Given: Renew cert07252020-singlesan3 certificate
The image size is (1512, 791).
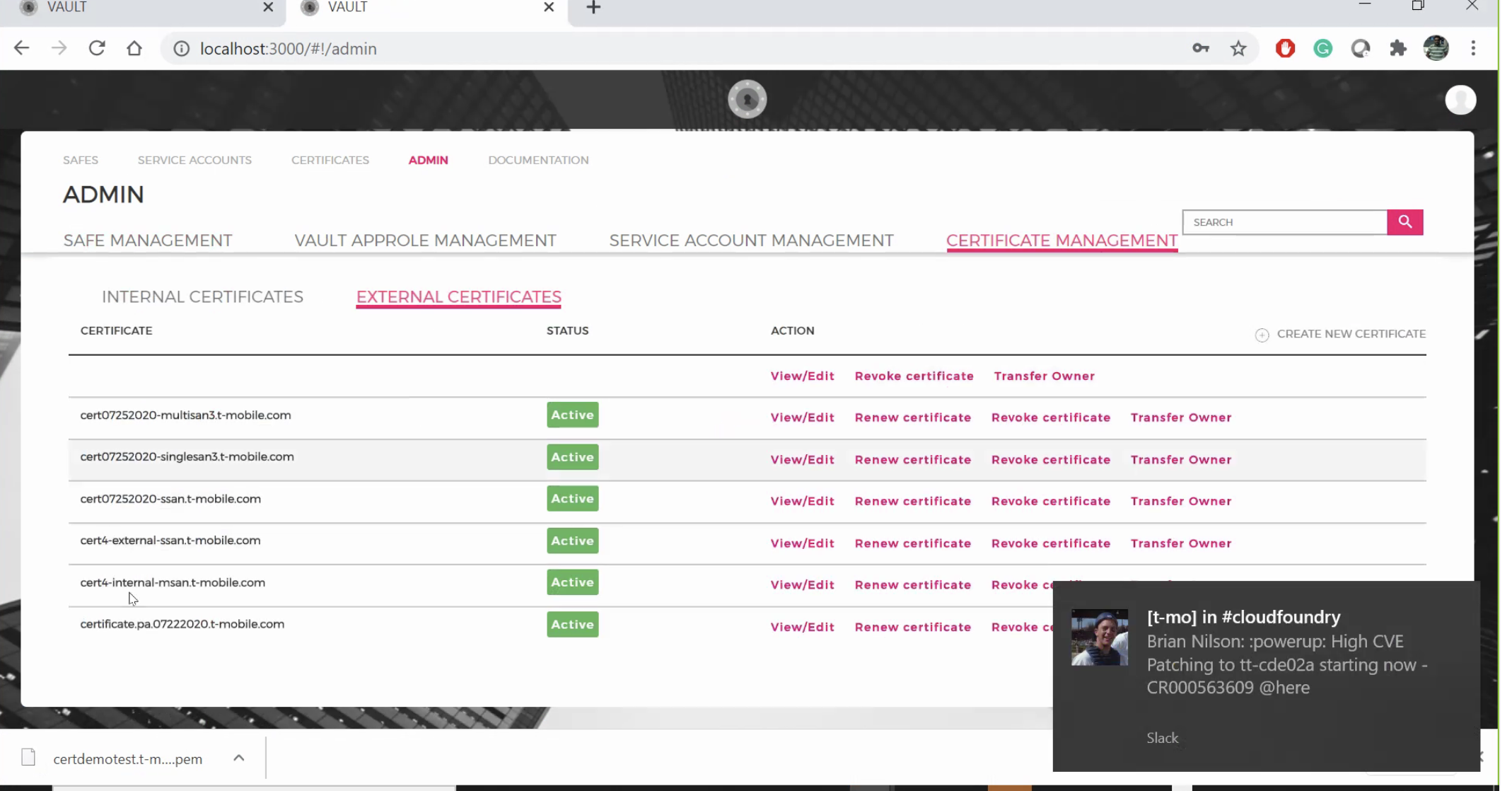Looking at the screenshot, I should point(912,460).
